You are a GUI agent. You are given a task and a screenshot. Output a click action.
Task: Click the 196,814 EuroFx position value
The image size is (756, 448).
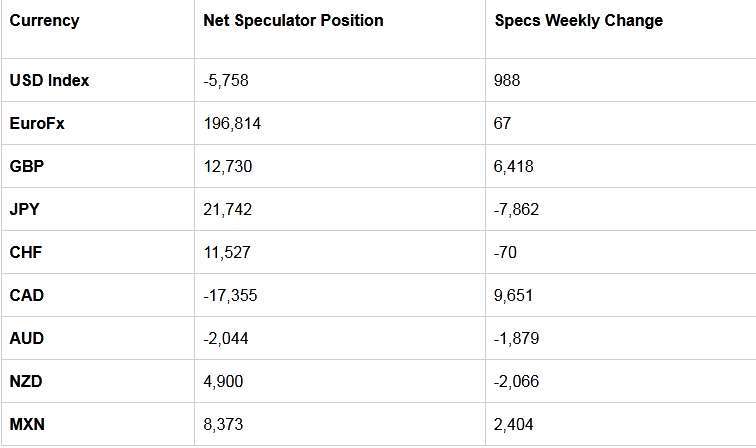(232, 124)
